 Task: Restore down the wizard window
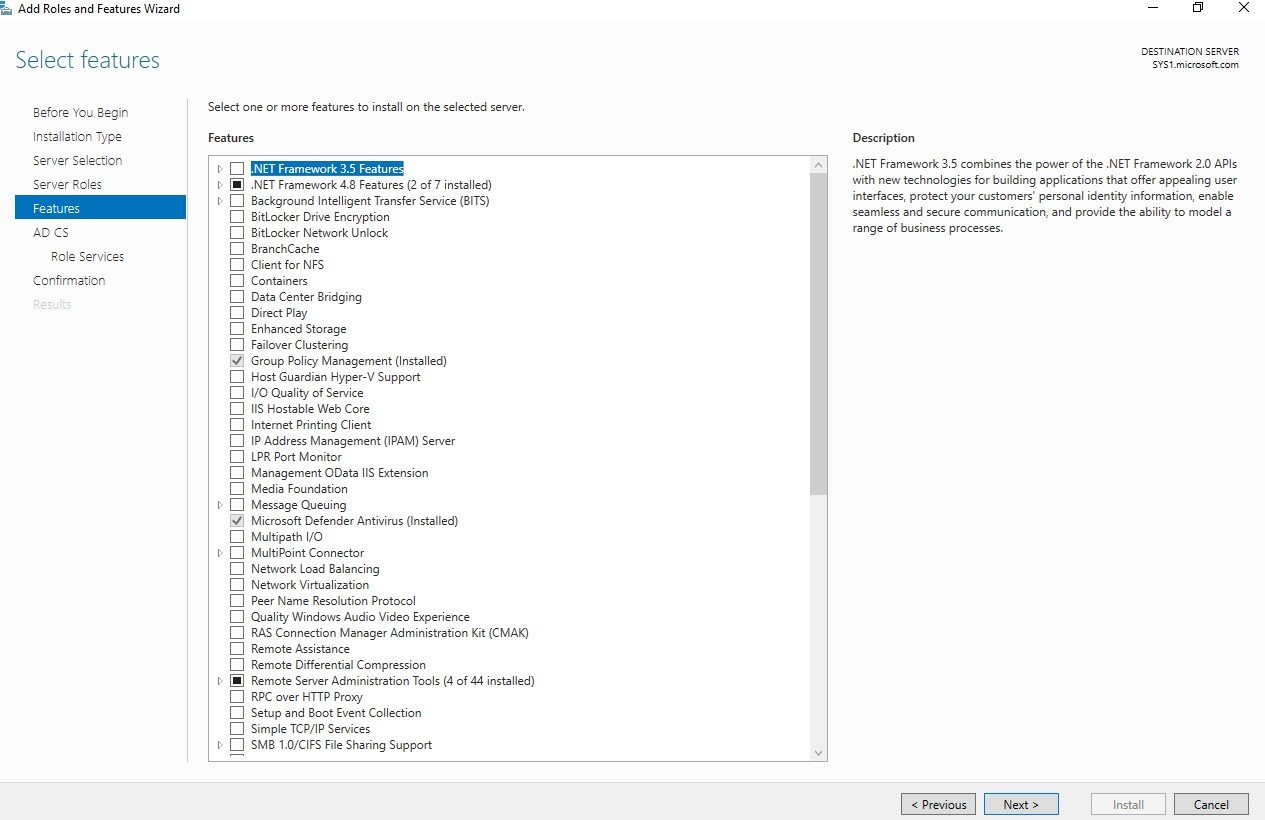point(1198,8)
